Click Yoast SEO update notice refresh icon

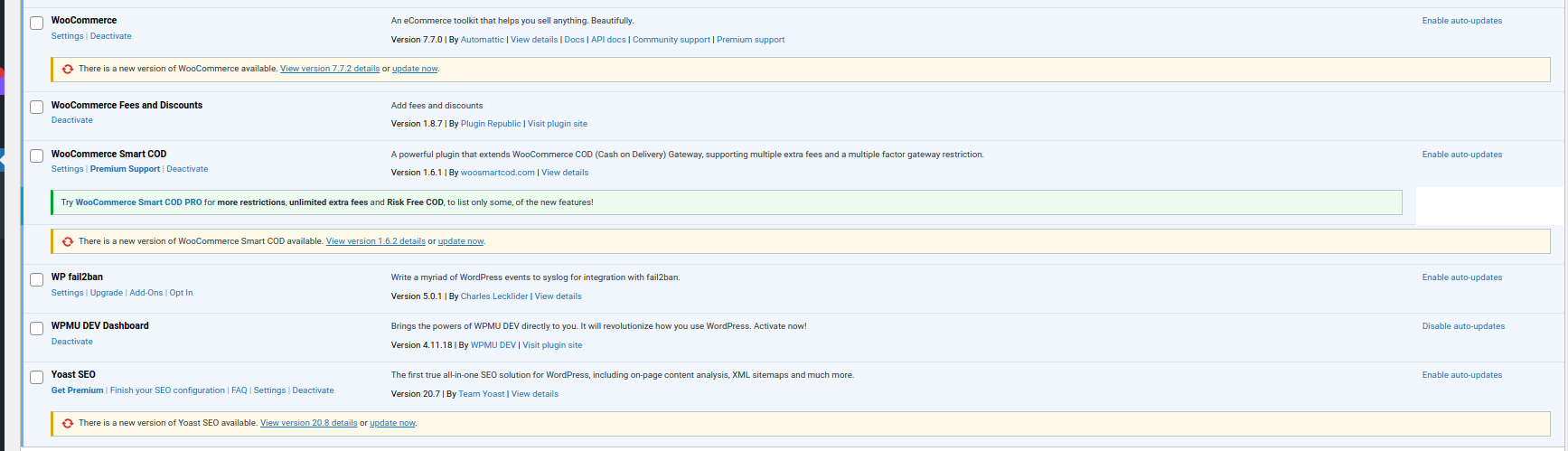click(x=68, y=423)
